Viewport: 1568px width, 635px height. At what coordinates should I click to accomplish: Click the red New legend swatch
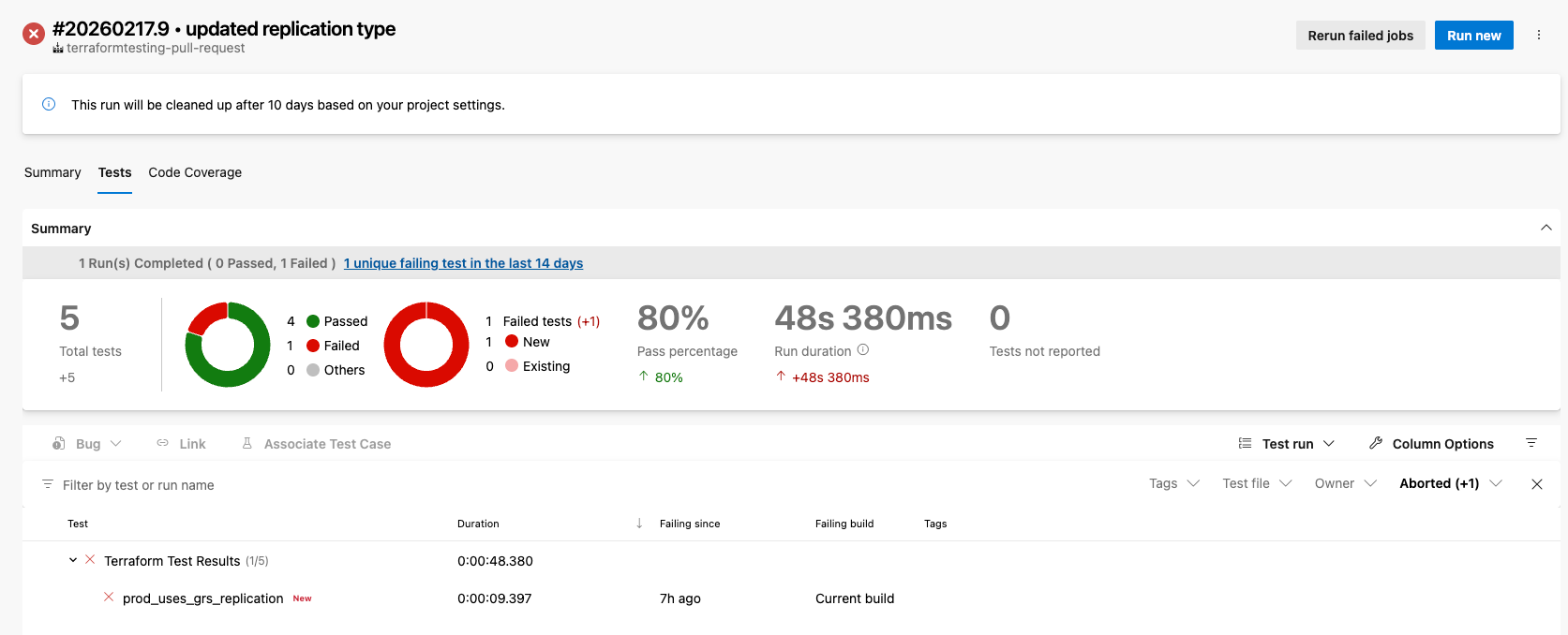click(512, 341)
